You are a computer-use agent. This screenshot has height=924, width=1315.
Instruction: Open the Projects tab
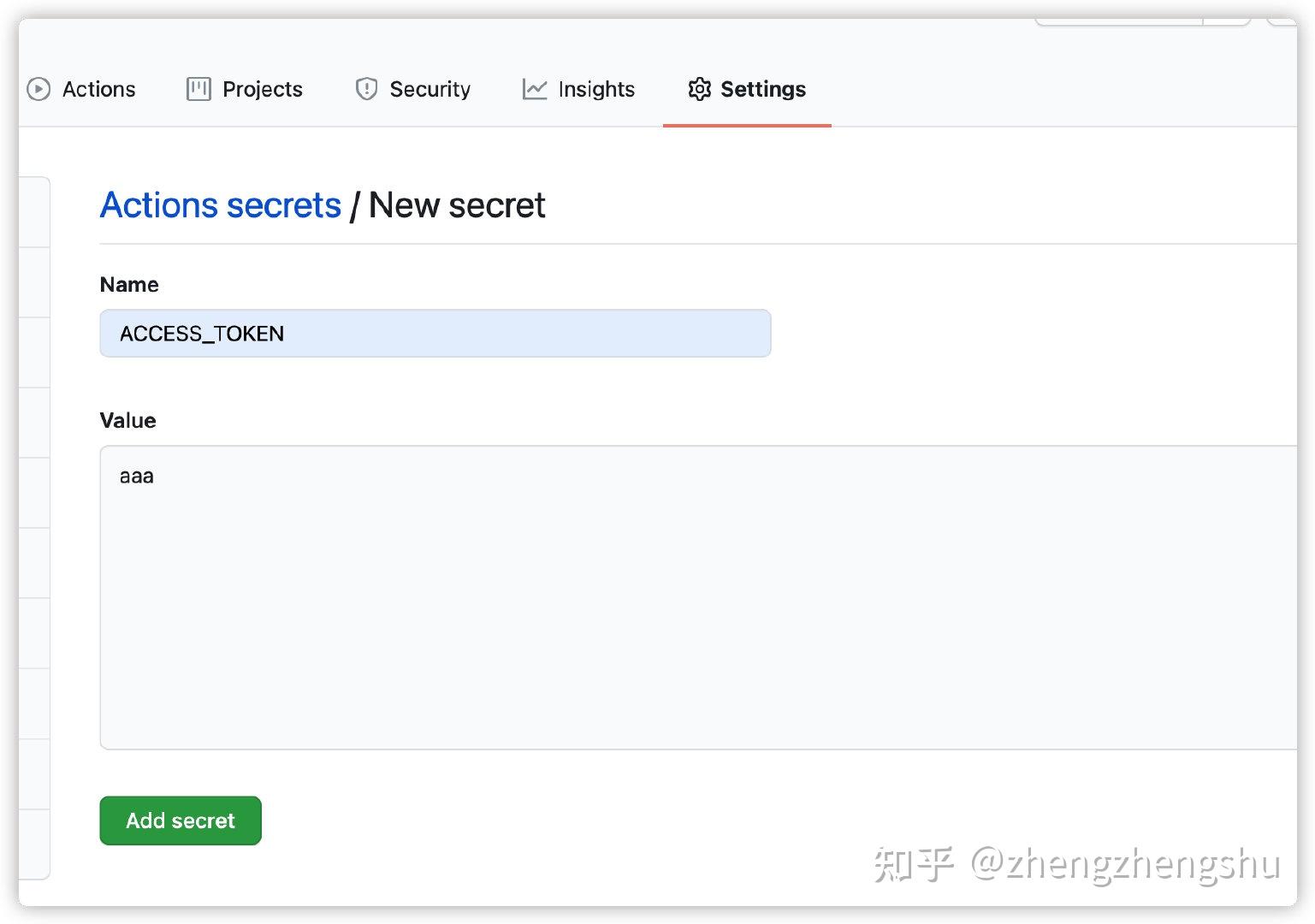click(x=262, y=89)
